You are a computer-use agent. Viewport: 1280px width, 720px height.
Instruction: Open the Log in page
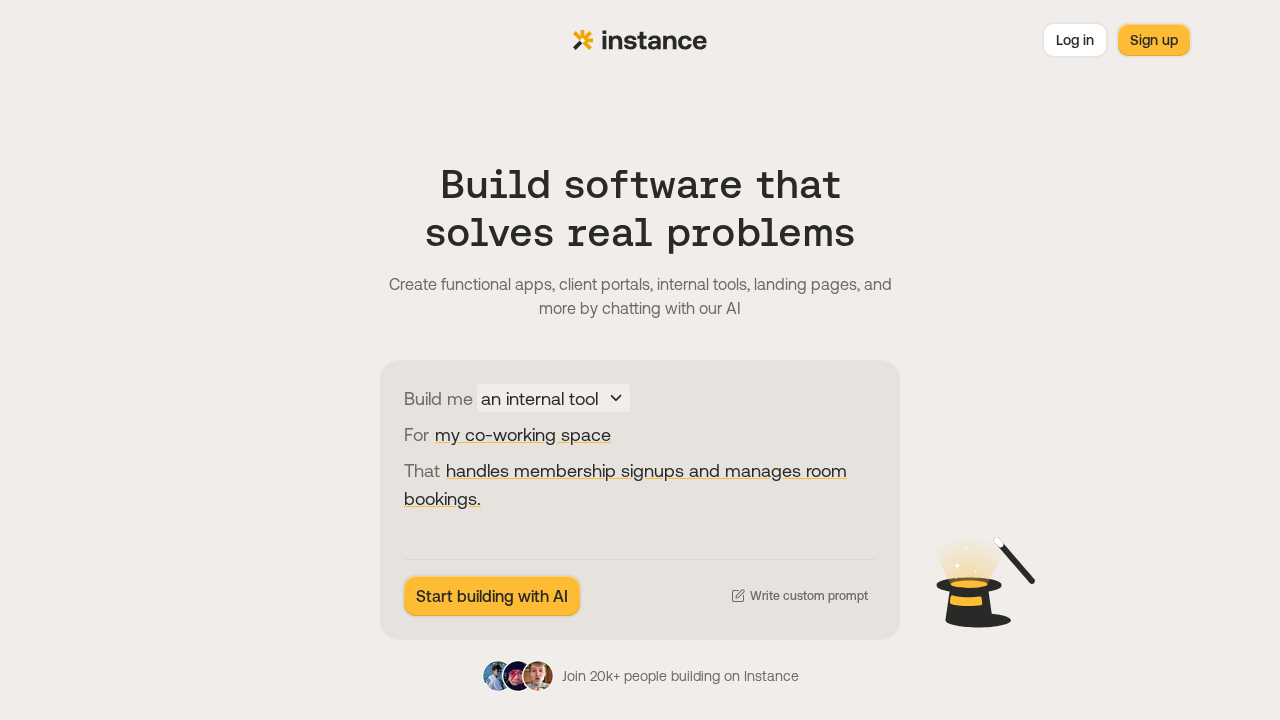(x=1074, y=40)
